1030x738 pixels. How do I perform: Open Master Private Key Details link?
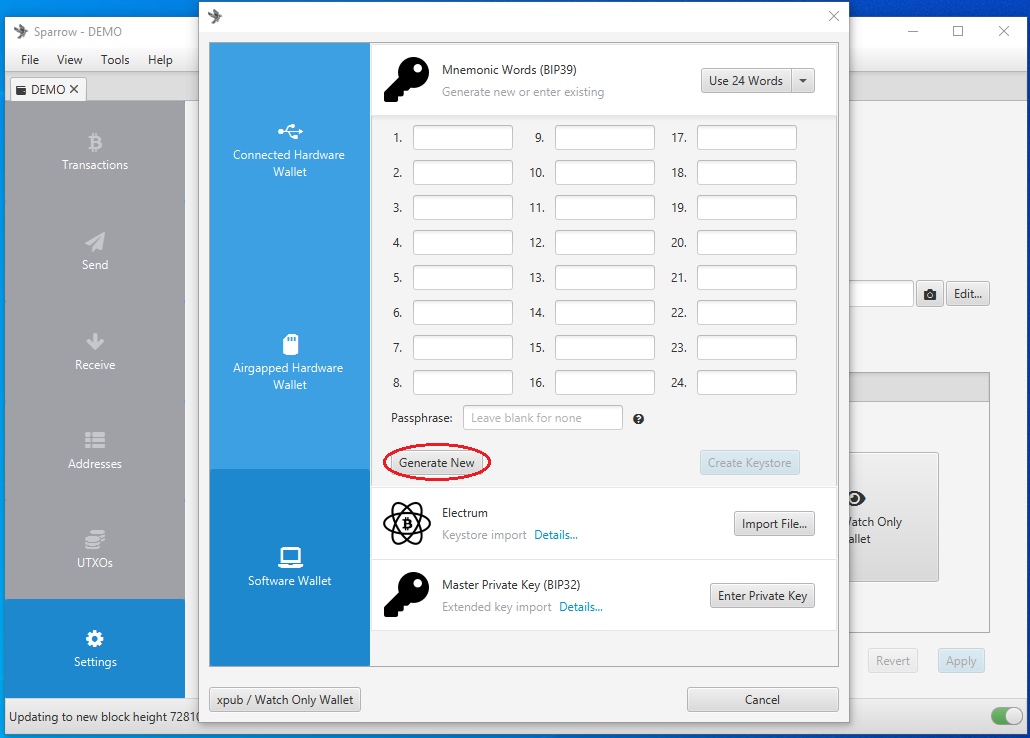(x=581, y=607)
